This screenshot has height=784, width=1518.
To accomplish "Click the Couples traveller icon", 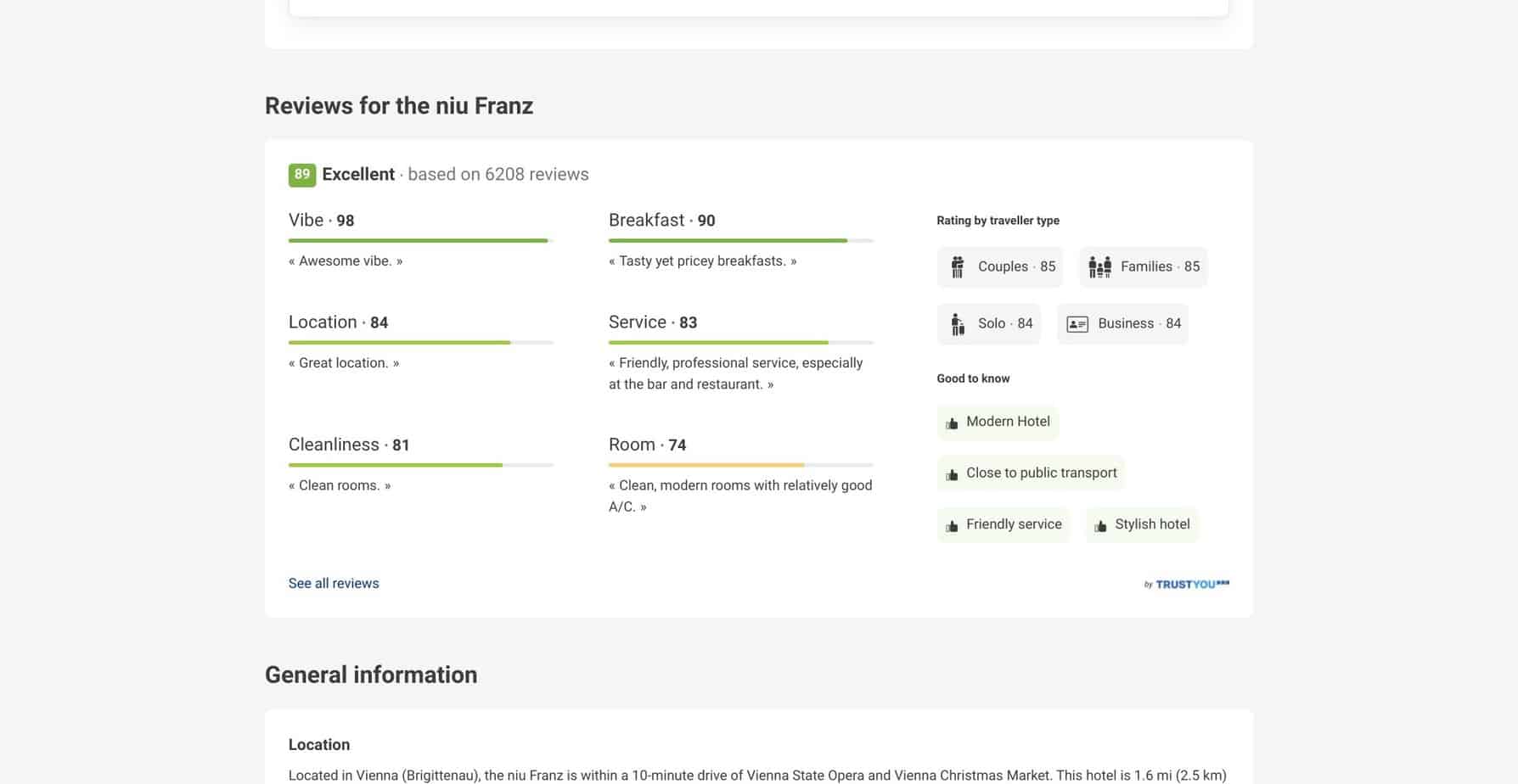I will click(958, 267).
